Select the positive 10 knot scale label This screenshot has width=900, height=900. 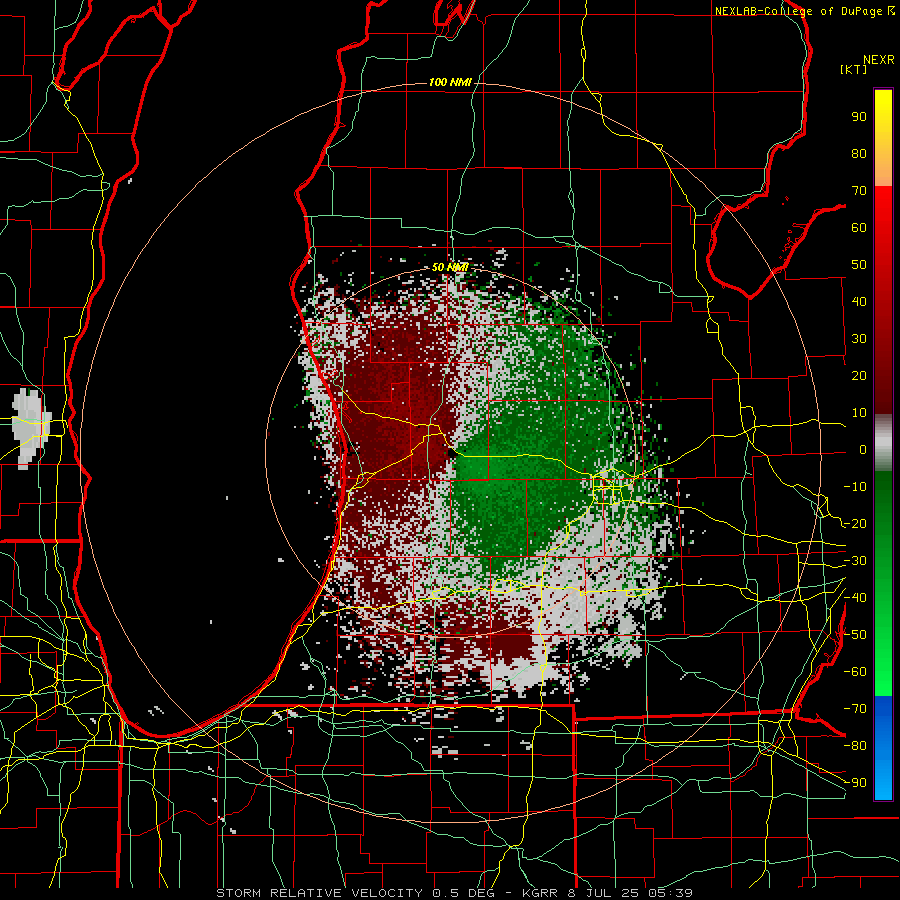(859, 413)
